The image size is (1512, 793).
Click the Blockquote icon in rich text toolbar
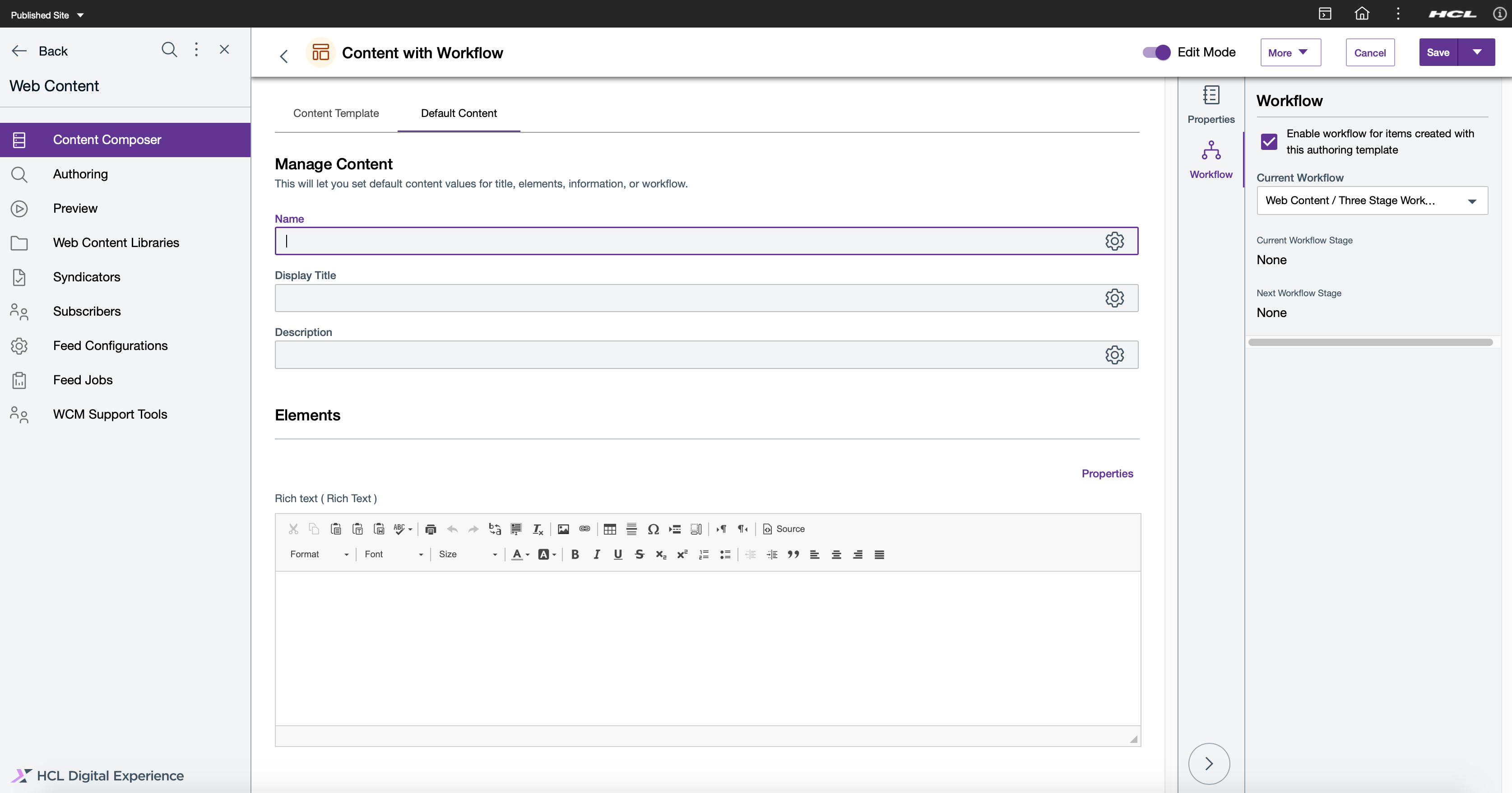(791, 554)
